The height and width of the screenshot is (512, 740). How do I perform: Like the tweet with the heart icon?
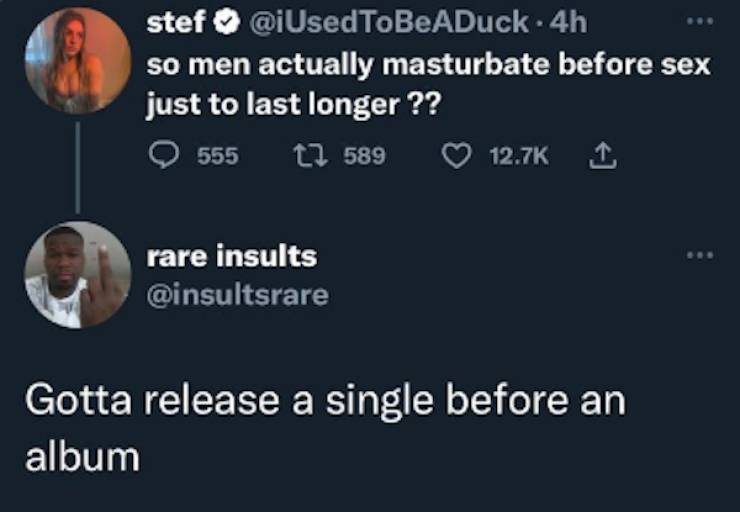click(x=456, y=156)
